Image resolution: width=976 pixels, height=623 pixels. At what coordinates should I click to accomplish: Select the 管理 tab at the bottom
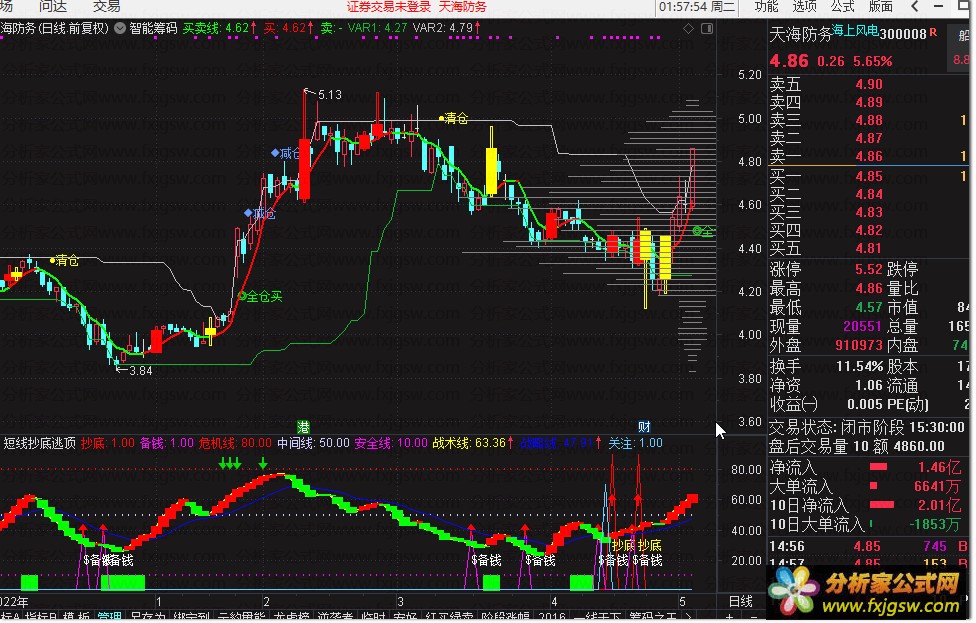(x=110, y=616)
